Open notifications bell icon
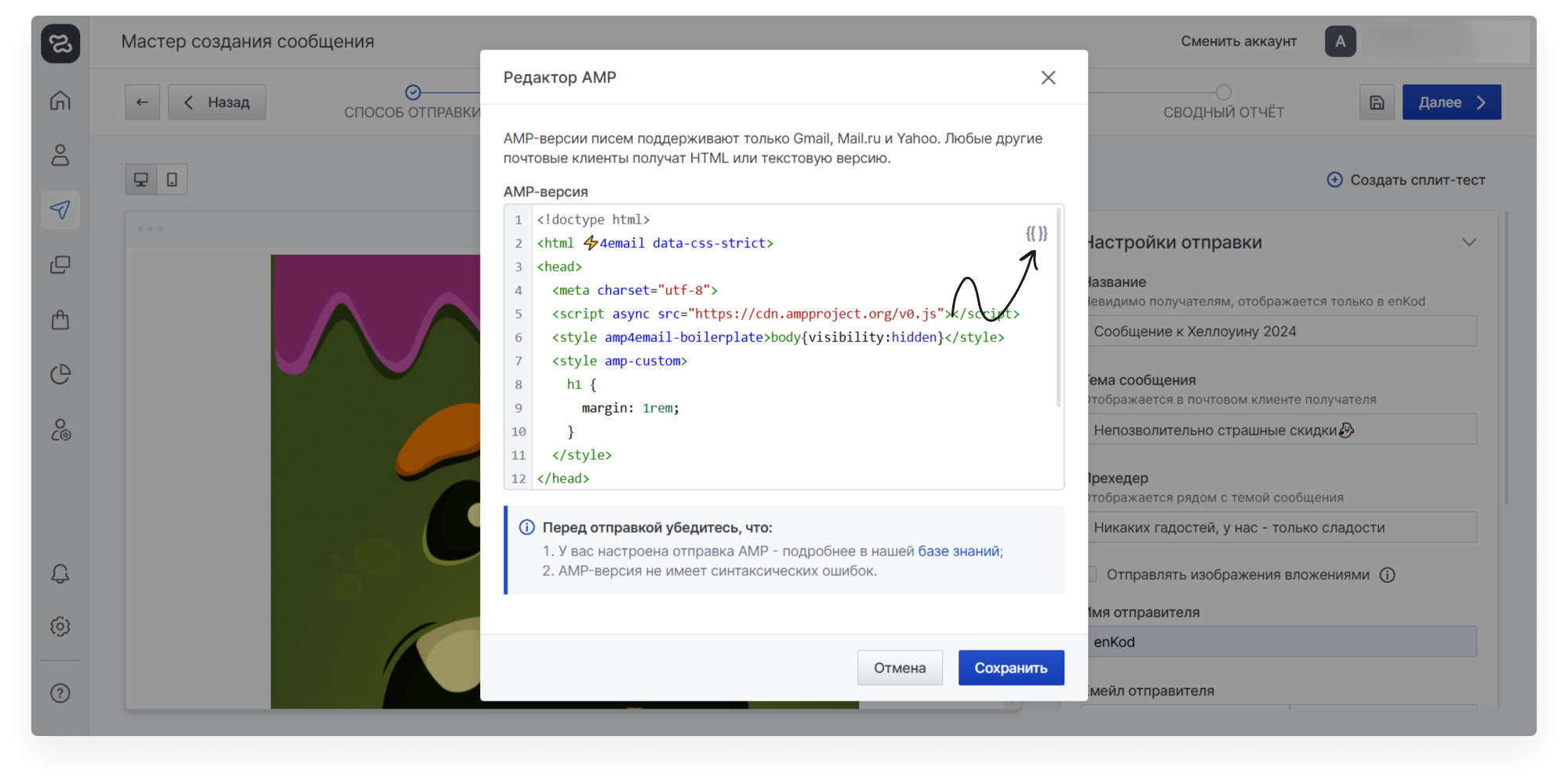This screenshot has height=783, width=1568. [x=60, y=574]
